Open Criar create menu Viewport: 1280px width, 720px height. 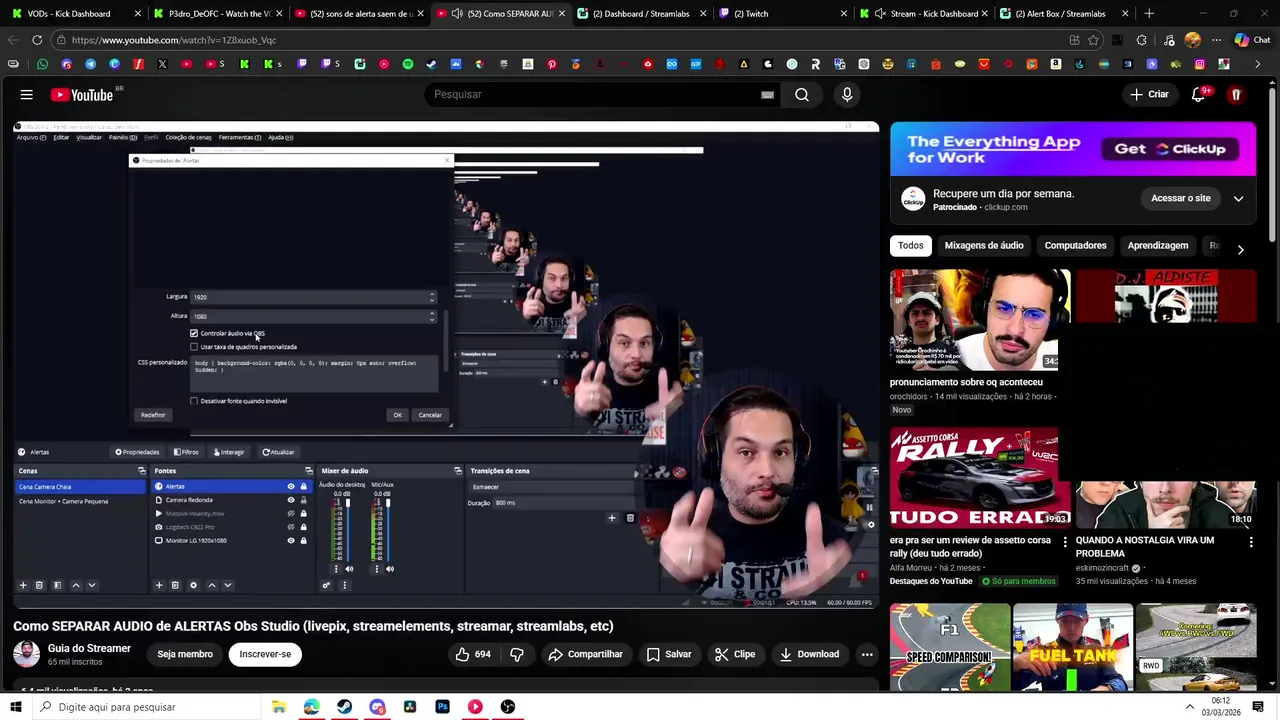[1149, 94]
